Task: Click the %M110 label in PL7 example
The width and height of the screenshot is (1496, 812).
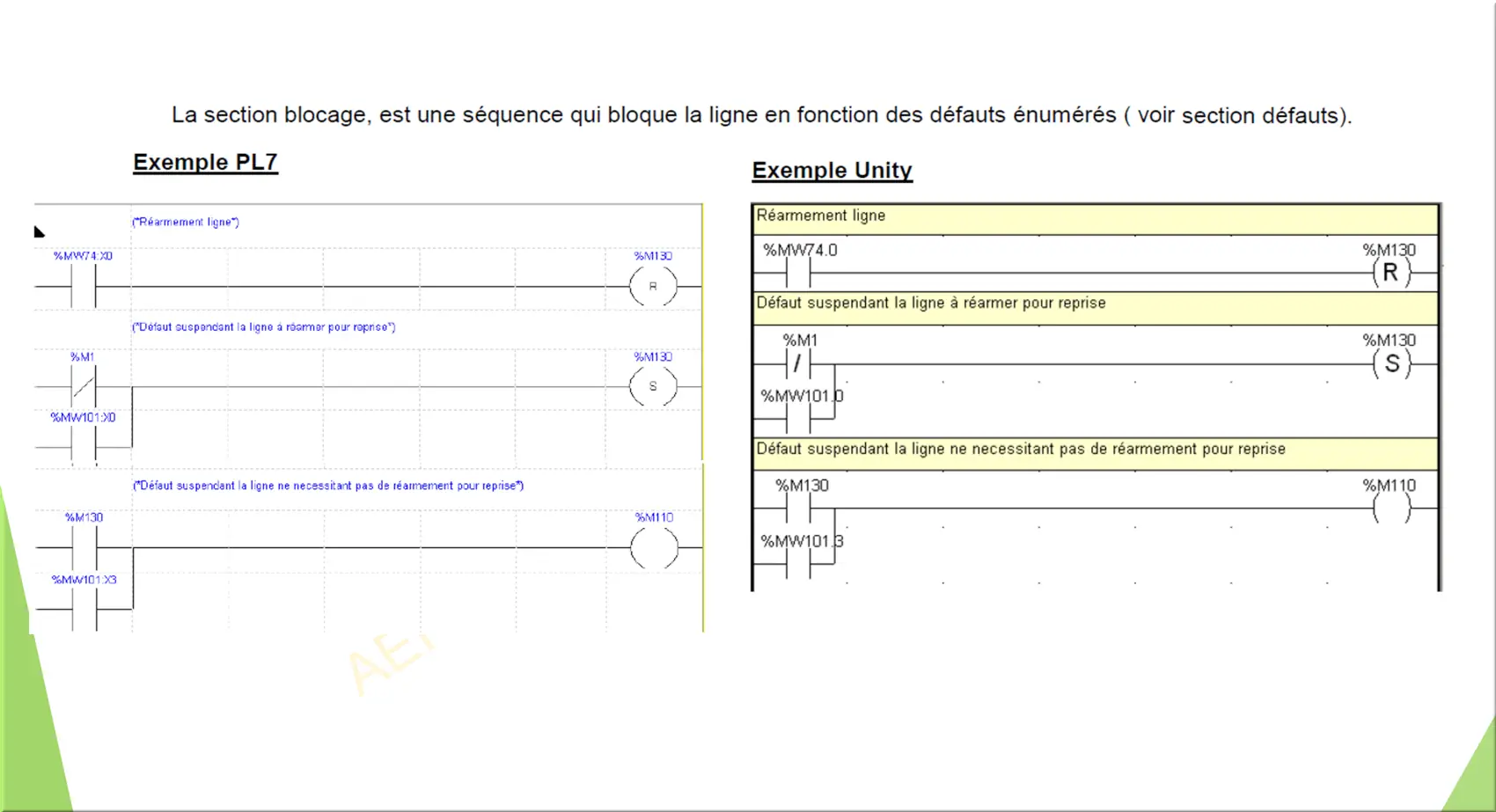Action: coord(654,517)
